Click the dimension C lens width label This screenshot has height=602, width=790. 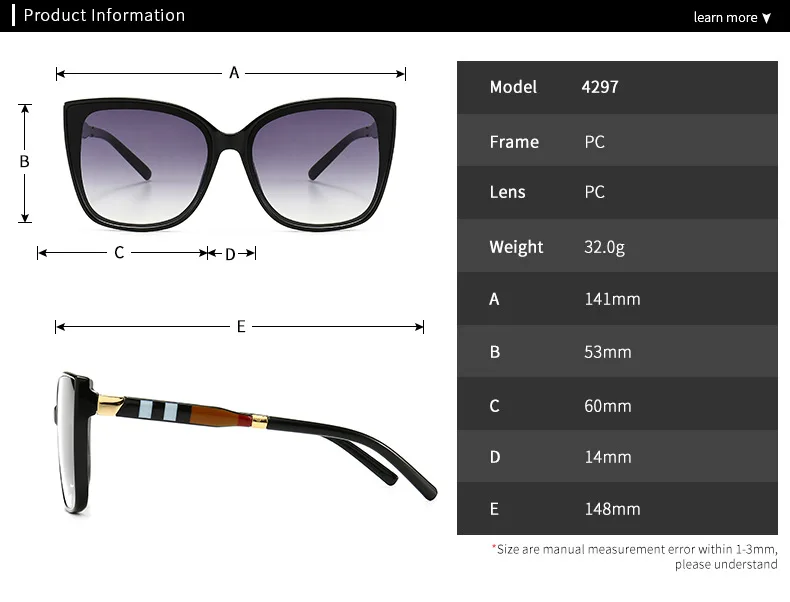(x=119, y=252)
